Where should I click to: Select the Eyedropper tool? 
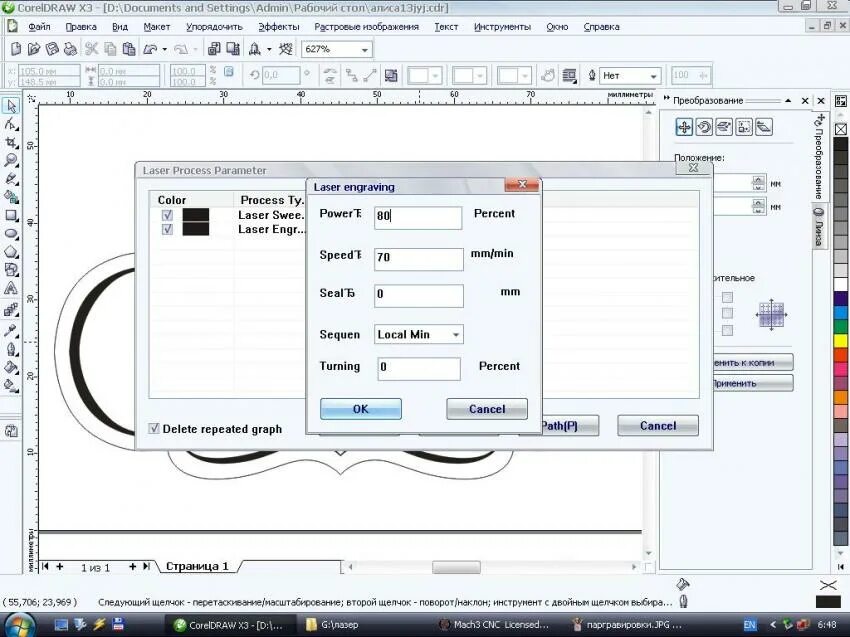(11, 330)
